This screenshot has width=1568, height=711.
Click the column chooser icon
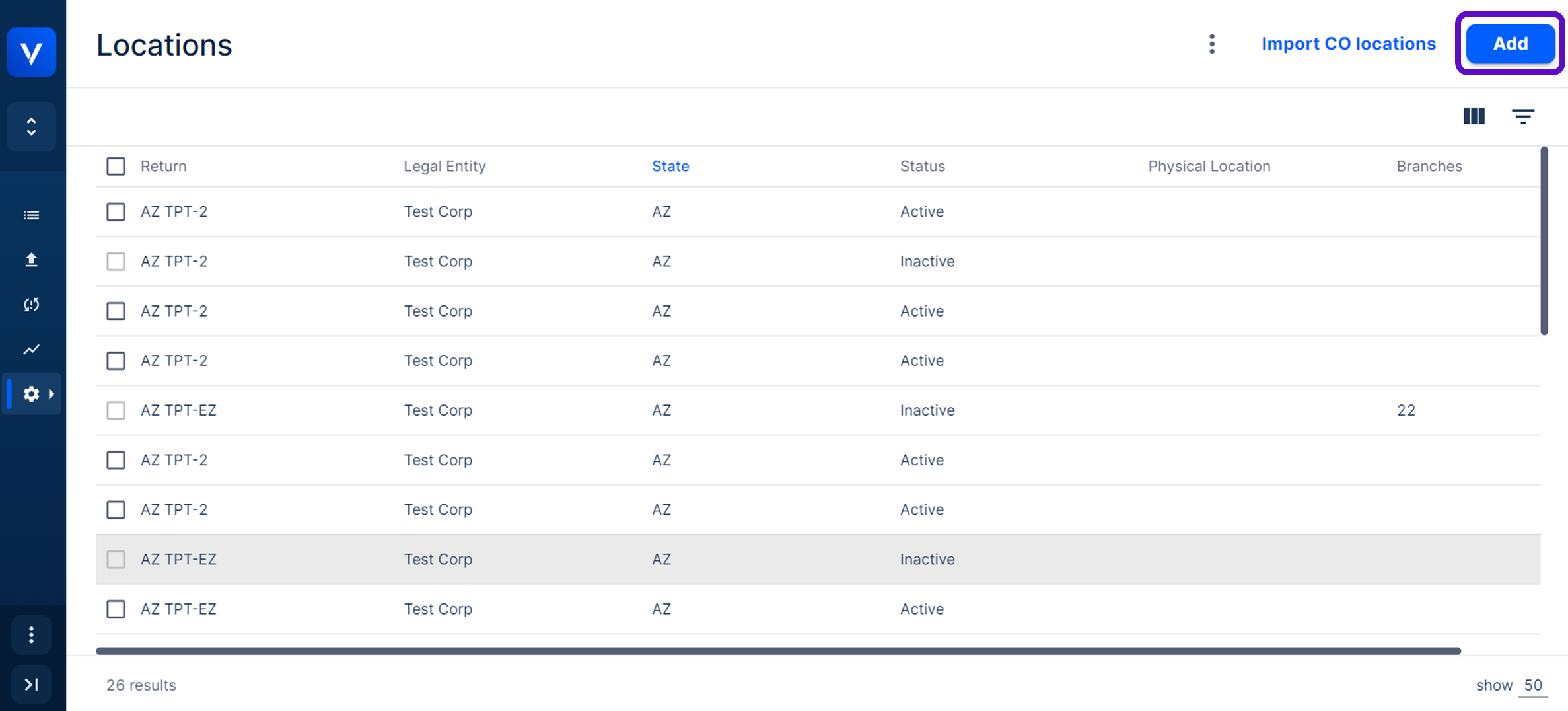(x=1474, y=116)
